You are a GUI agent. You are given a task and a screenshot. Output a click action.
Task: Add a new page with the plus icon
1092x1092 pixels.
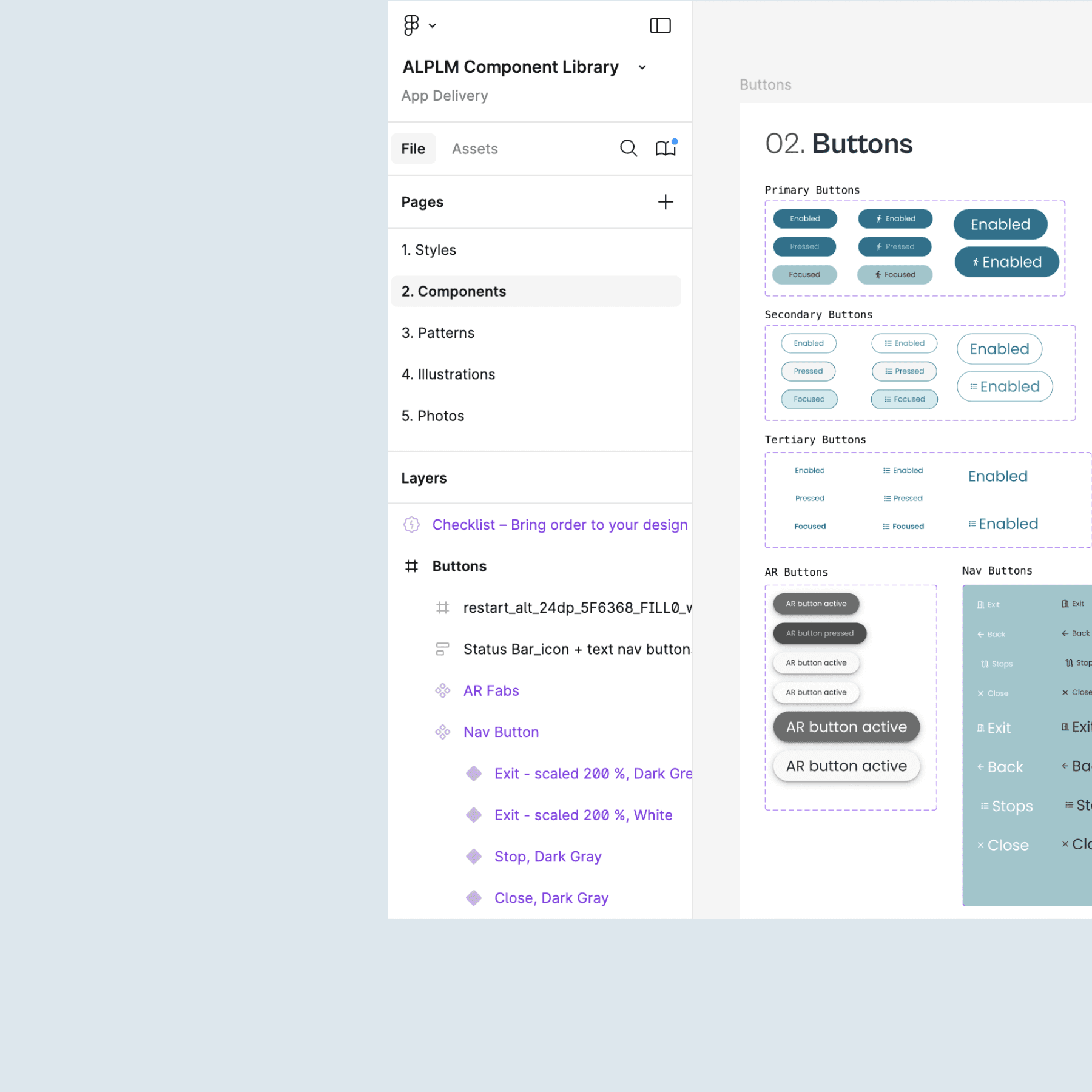point(666,202)
